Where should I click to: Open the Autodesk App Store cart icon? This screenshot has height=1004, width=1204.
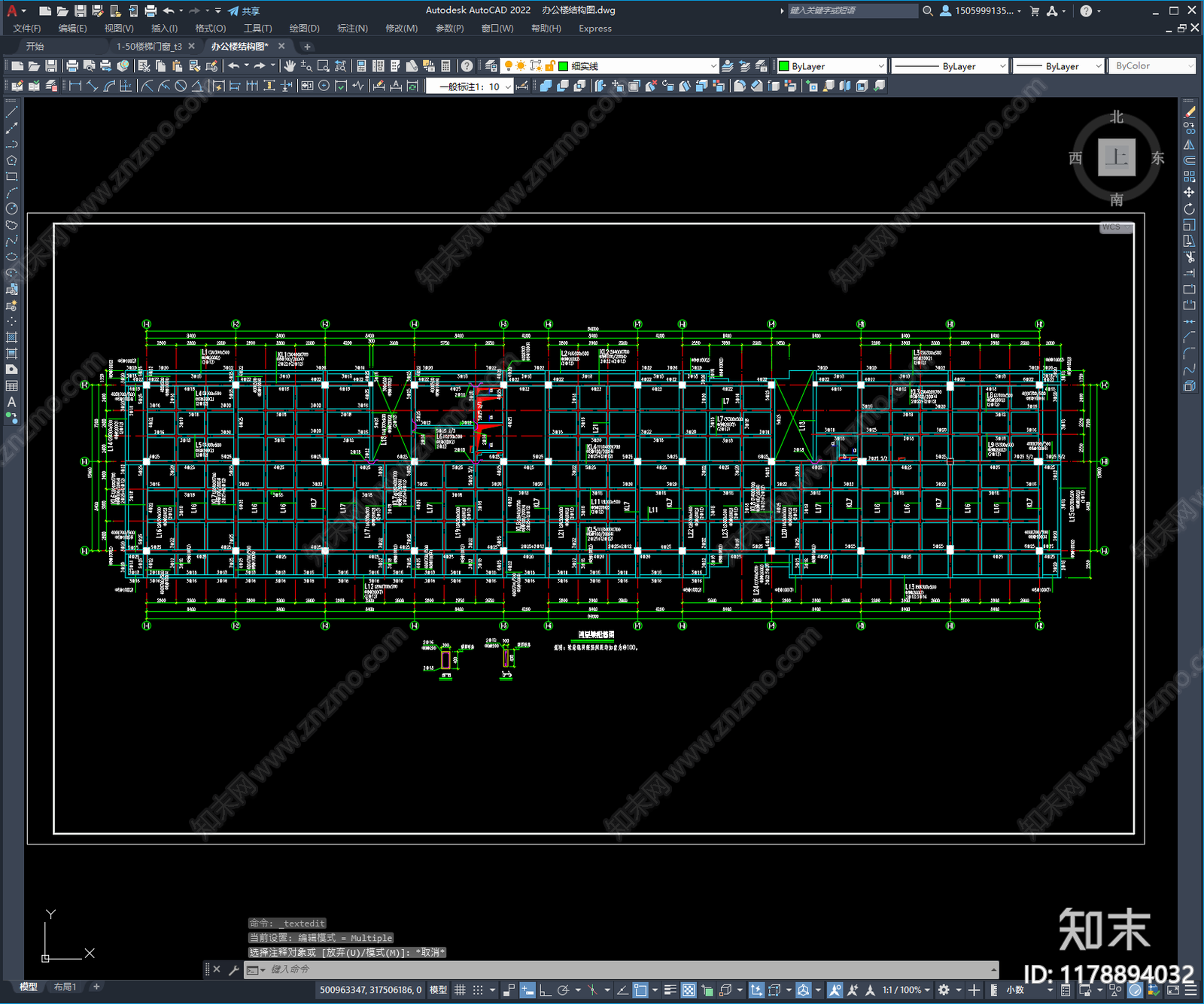(1035, 11)
